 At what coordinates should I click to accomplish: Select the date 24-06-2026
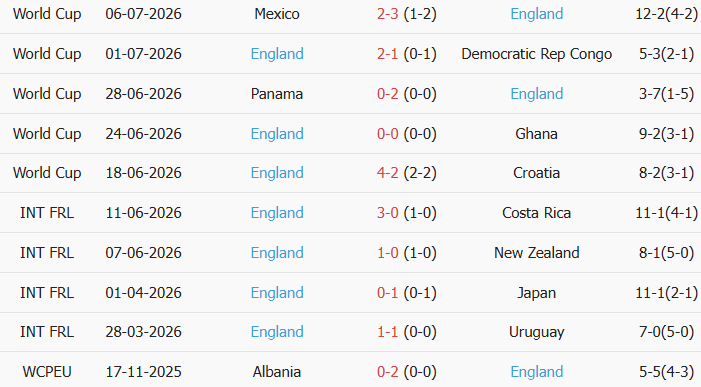pyautogui.click(x=144, y=134)
